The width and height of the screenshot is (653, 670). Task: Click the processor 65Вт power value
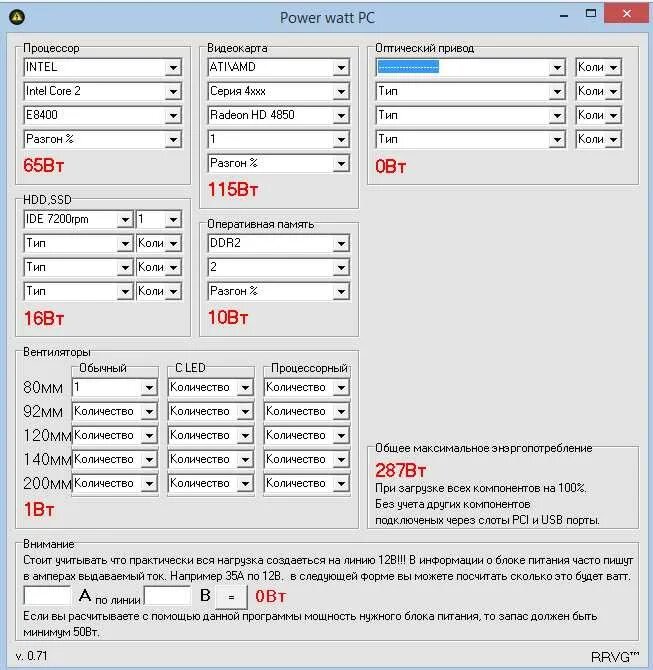tap(44, 165)
